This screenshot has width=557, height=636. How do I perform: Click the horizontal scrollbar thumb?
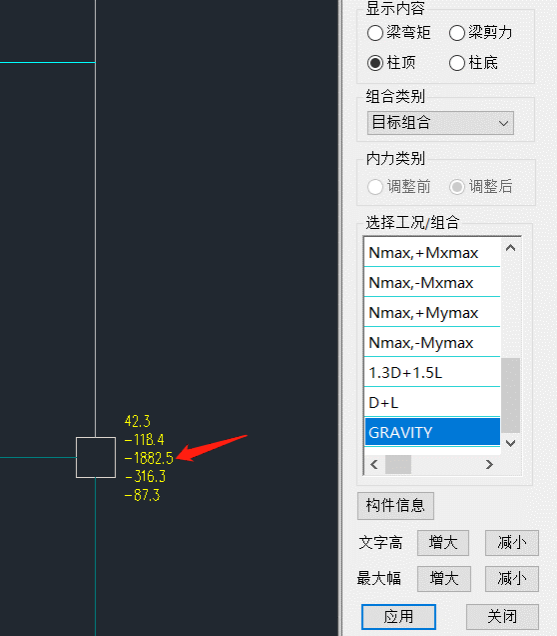click(398, 464)
